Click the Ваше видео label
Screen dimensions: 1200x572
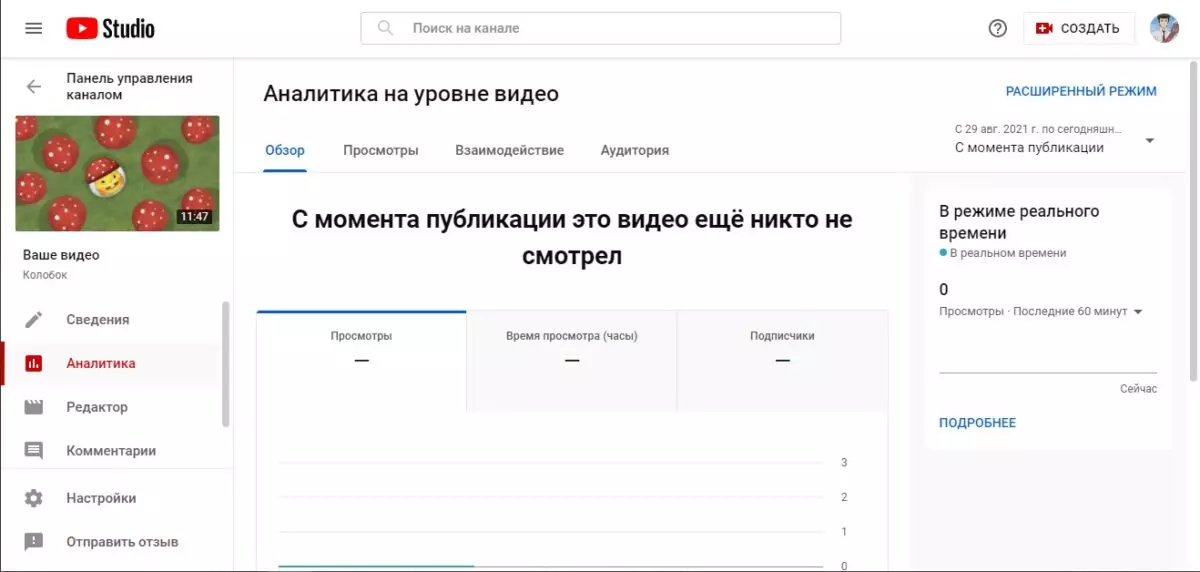click(61, 255)
